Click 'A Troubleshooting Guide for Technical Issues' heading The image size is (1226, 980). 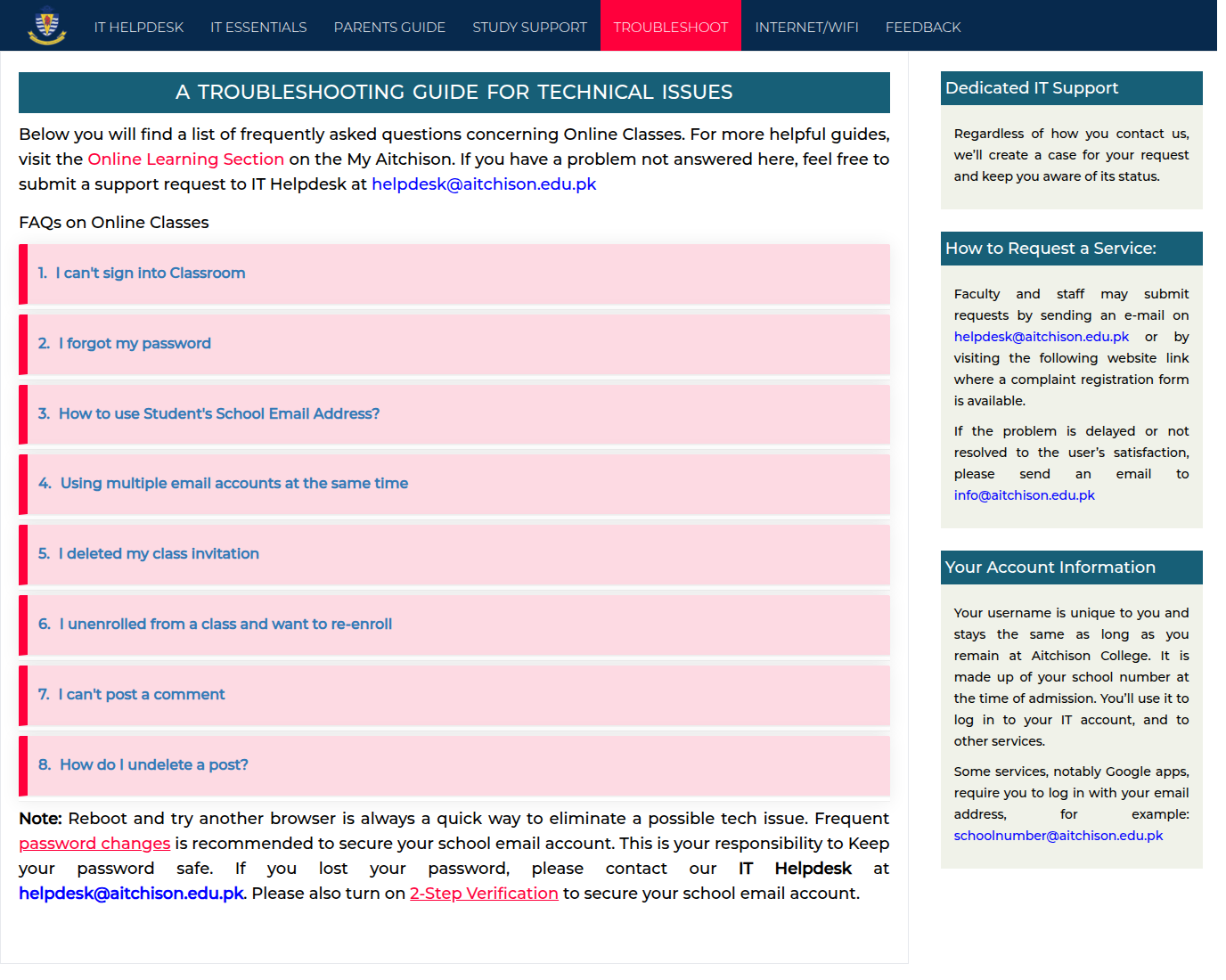point(454,93)
